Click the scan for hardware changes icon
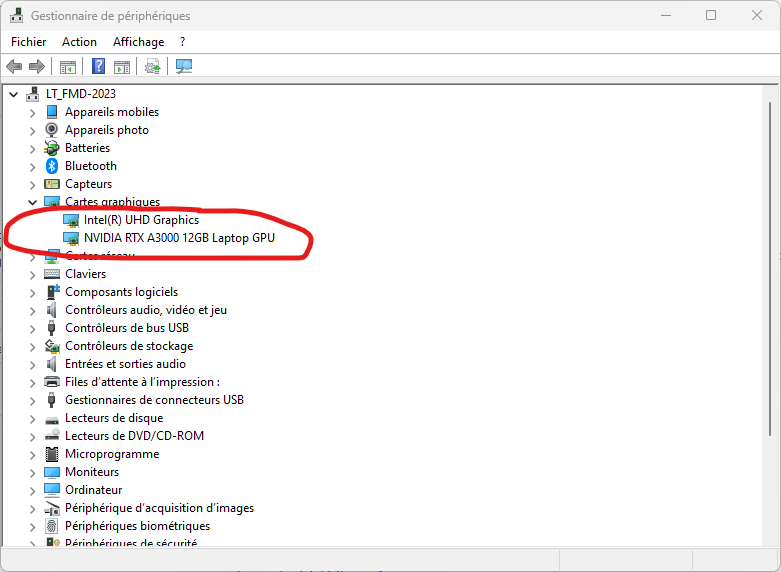781x572 pixels. click(184, 67)
